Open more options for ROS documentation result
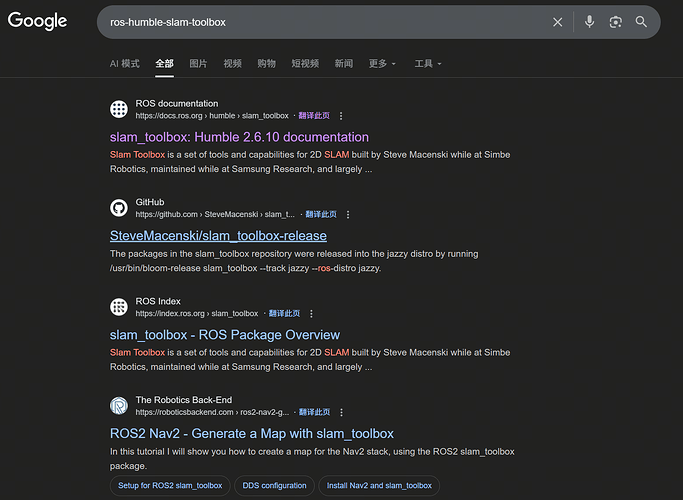Image resolution: width=683 pixels, height=500 pixels. click(x=341, y=116)
